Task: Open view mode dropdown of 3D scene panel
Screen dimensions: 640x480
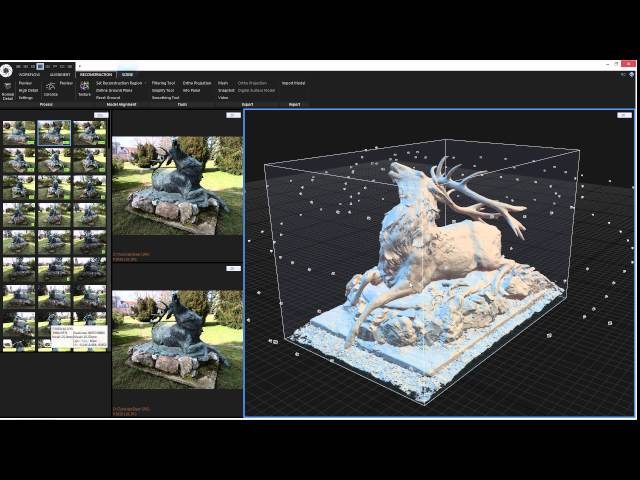Action: point(624,115)
